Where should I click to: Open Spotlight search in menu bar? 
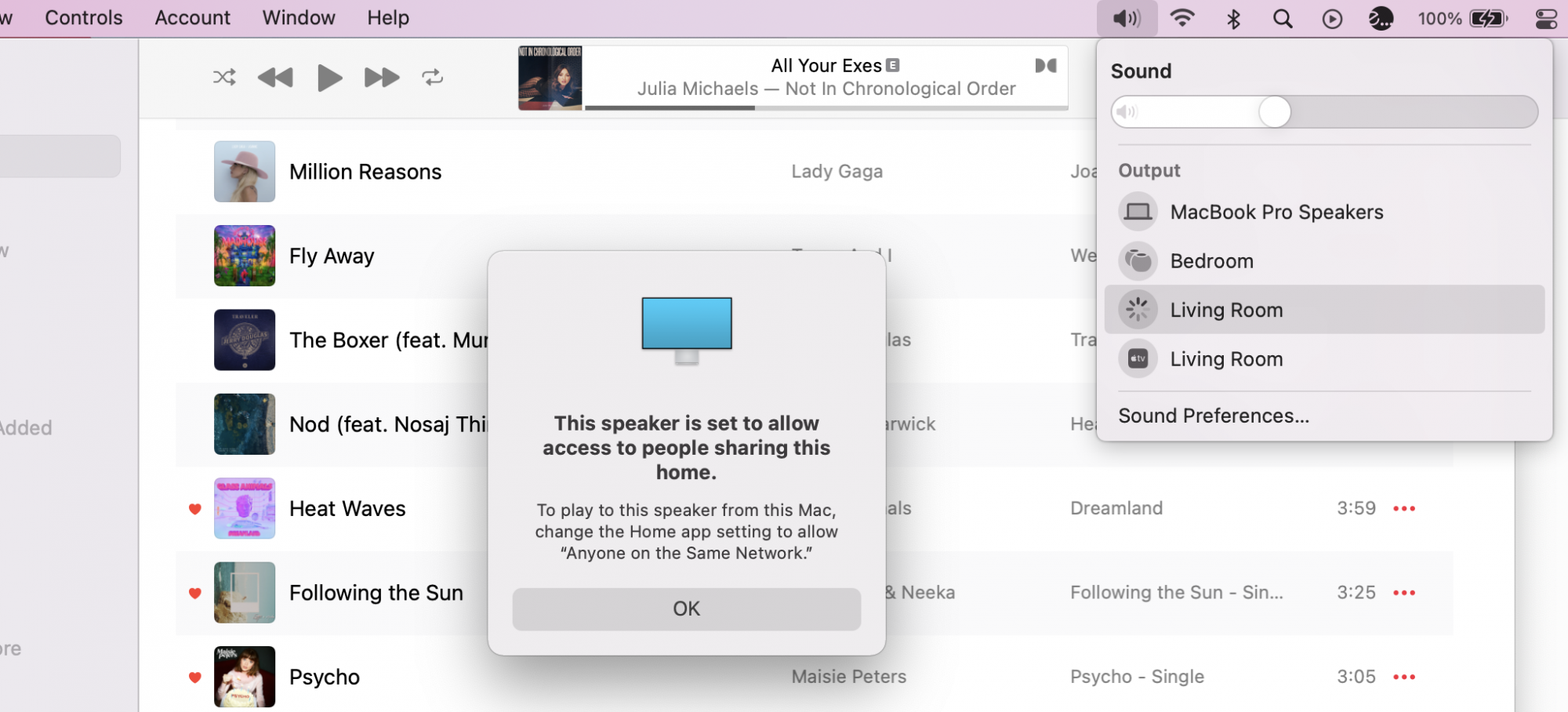(1283, 18)
